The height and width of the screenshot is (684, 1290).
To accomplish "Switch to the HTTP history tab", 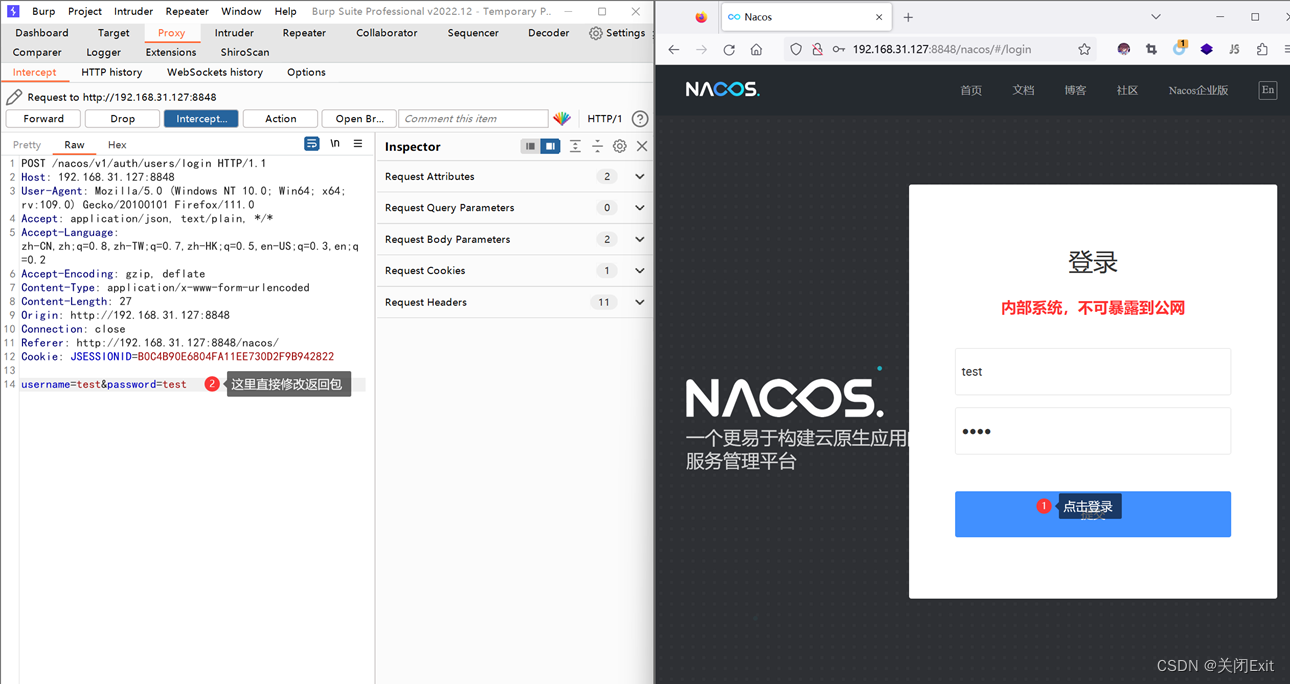I will pos(111,72).
